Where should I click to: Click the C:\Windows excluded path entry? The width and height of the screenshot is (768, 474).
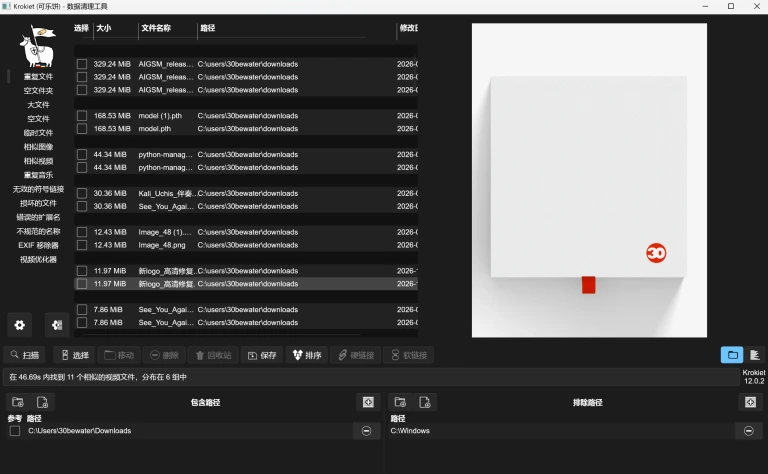pos(410,431)
